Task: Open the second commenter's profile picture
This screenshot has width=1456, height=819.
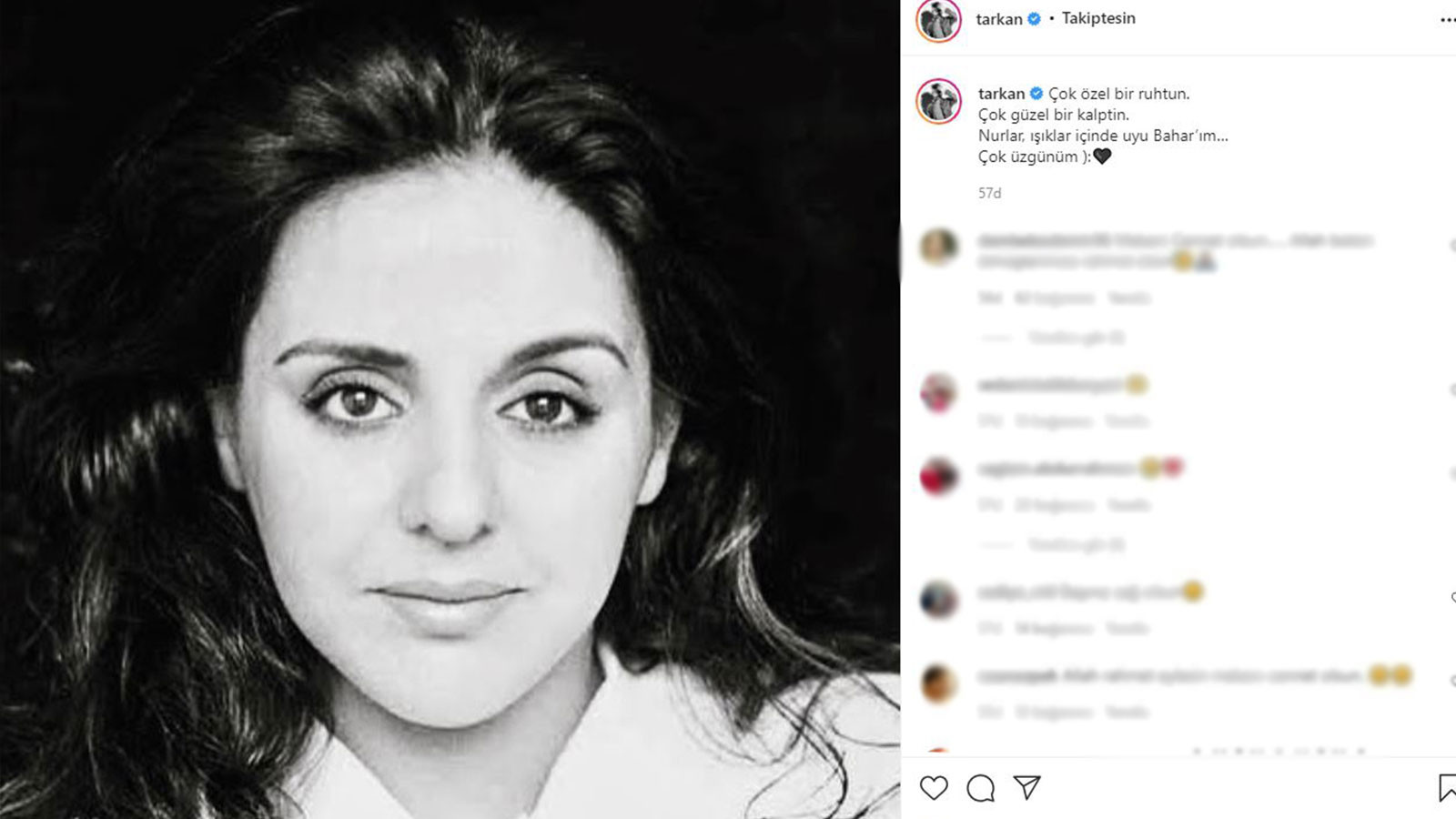Action: pos(938,392)
